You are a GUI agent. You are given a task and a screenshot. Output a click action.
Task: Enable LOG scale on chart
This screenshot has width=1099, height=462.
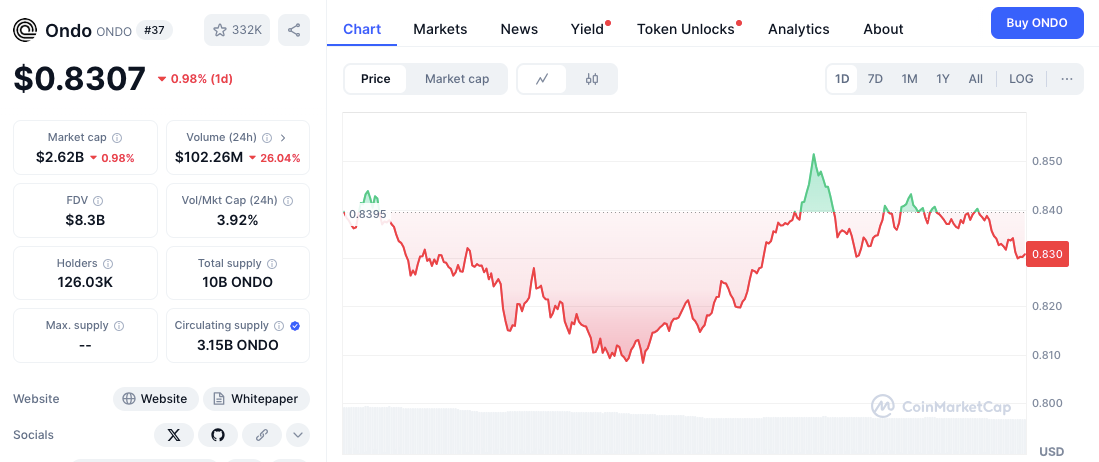pyautogui.click(x=1021, y=79)
